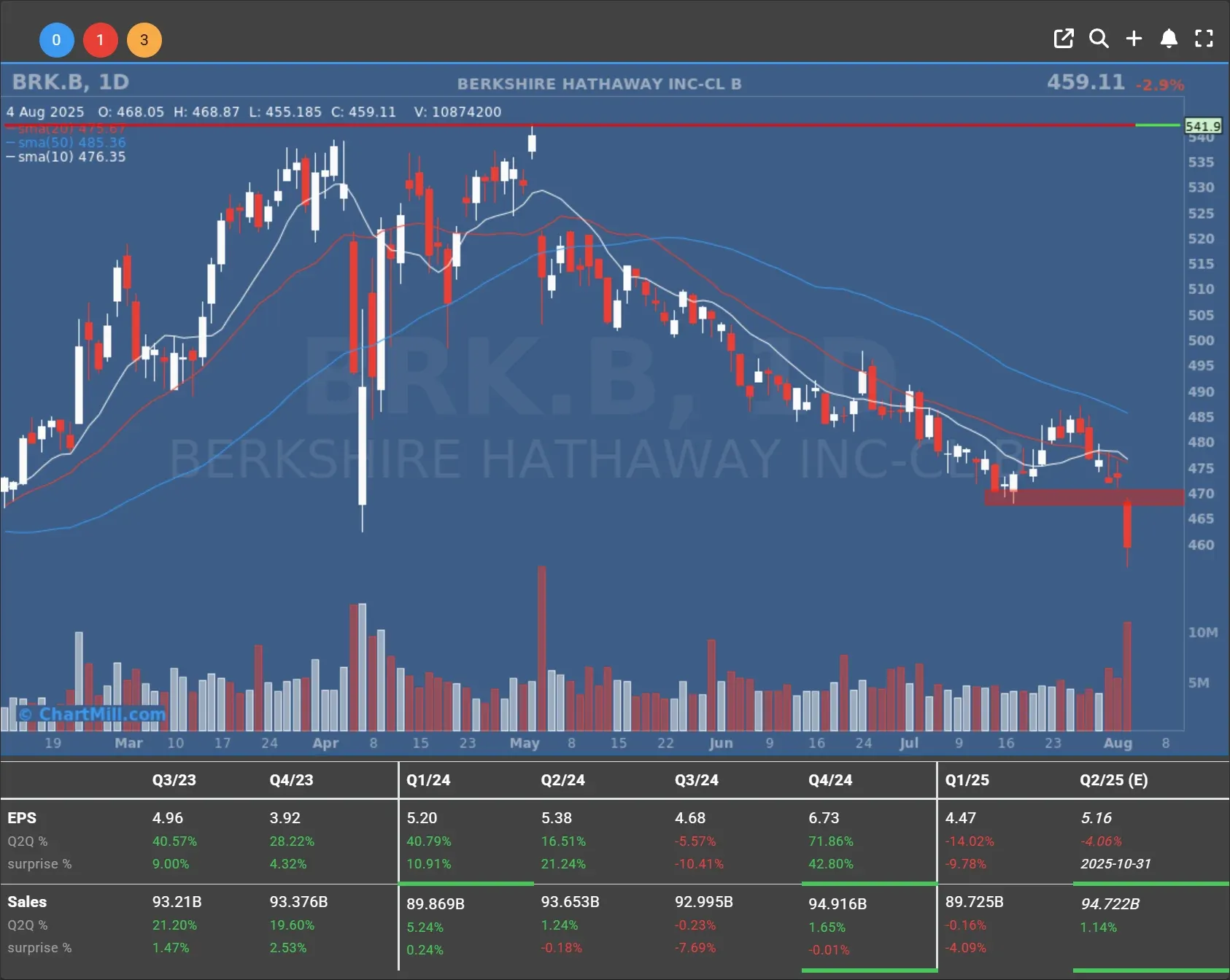Click Sales value 94.916B
This screenshot has height=980, width=1230.
pos(838,904)
